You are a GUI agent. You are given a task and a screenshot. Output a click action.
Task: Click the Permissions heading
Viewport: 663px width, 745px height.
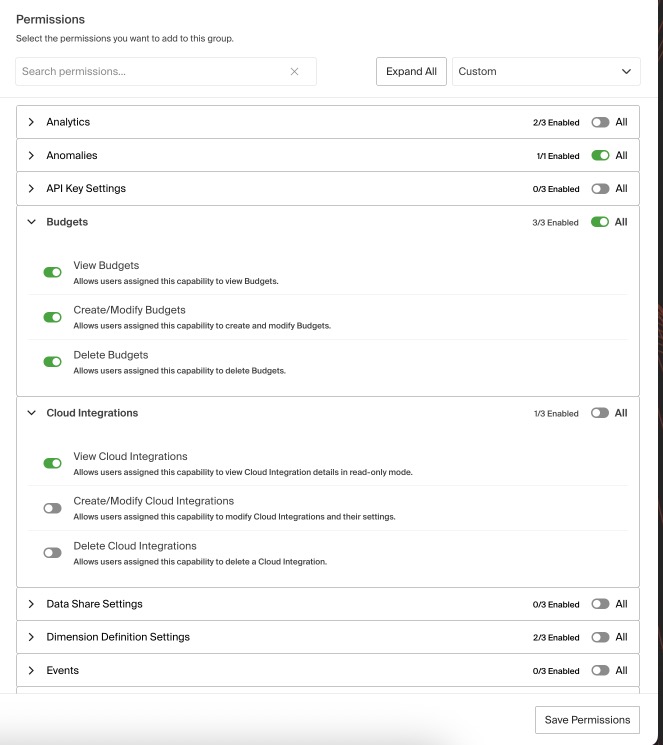50,19
